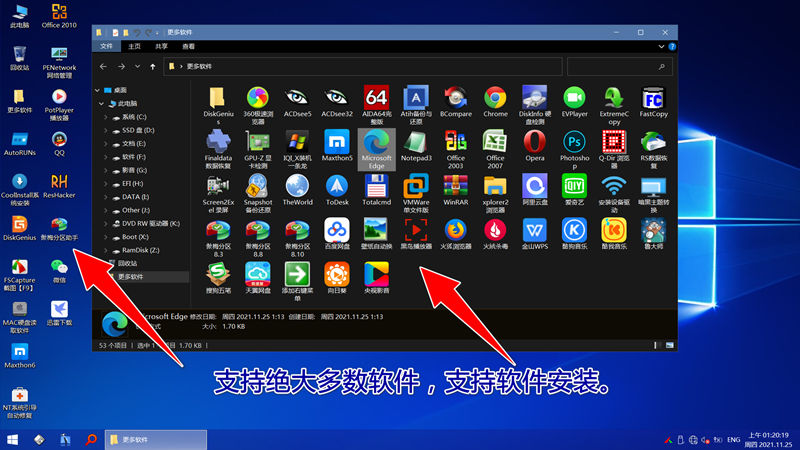The image size is (800, 450).
Task: Click the address bar path 更多软件
Action: pos(199,66)
